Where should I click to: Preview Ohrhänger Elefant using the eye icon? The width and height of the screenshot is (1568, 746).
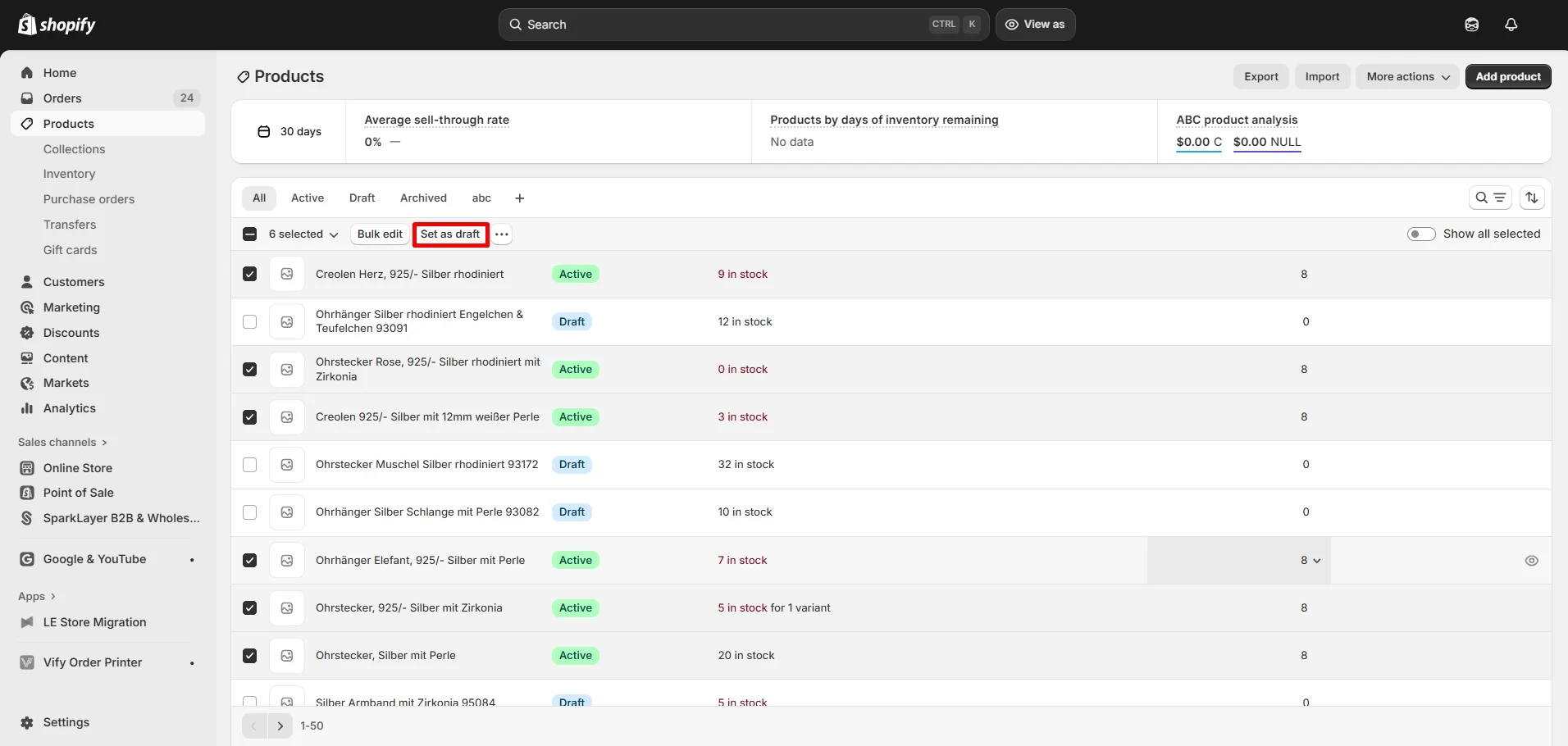[x=1530, y=560]
